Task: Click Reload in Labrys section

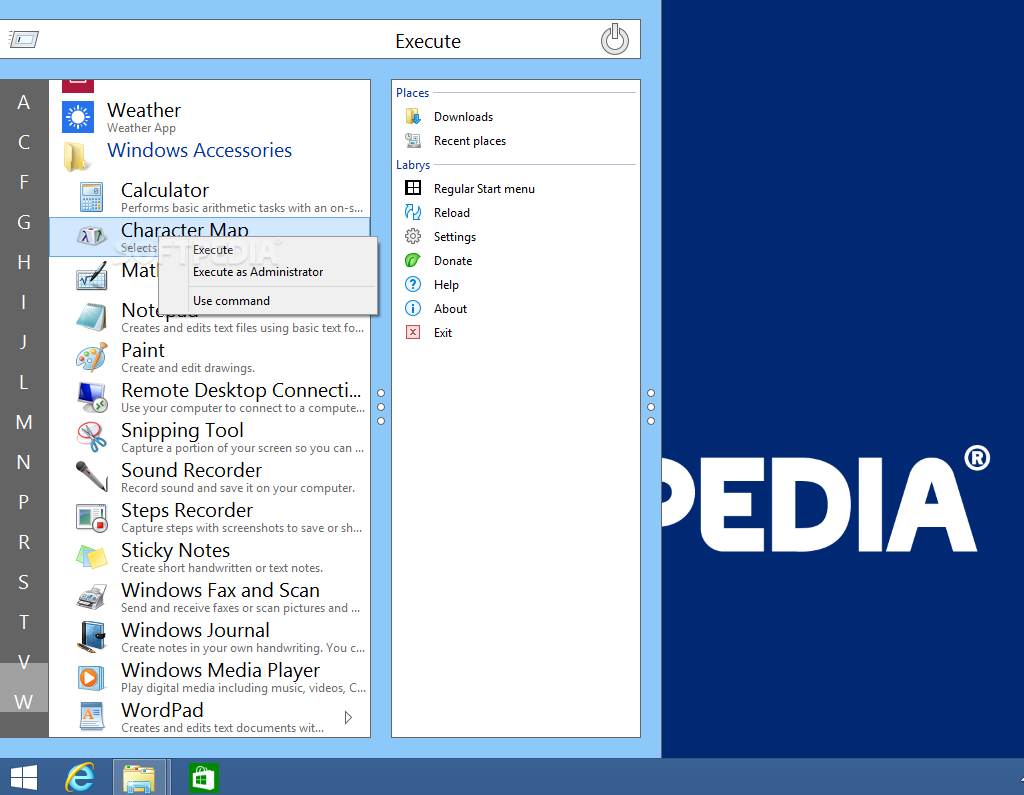Action: [451, 213]
